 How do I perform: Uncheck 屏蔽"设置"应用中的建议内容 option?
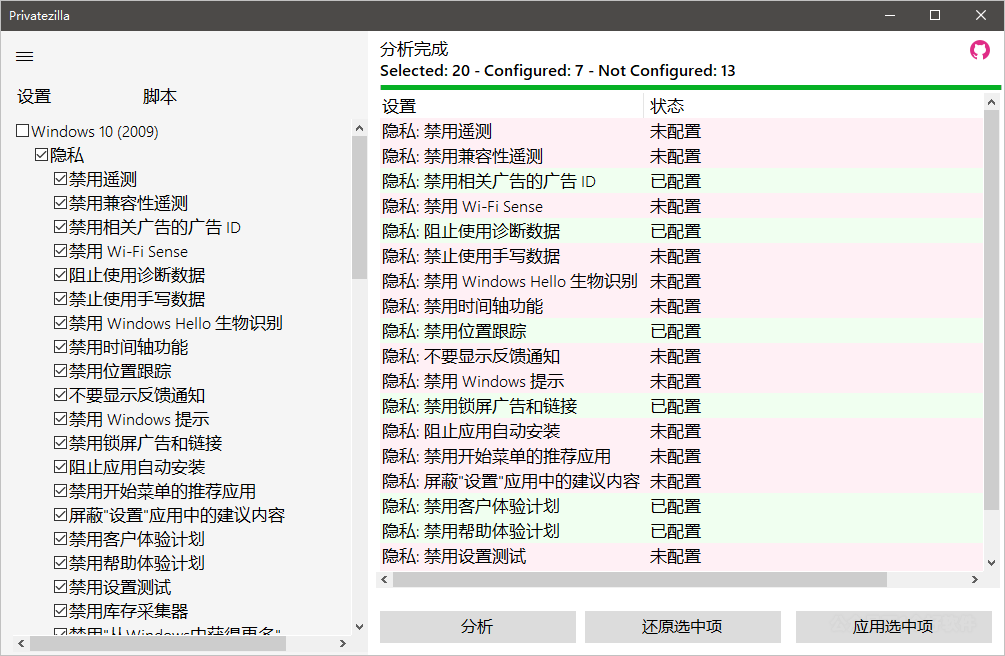click(x=61, y=515)
